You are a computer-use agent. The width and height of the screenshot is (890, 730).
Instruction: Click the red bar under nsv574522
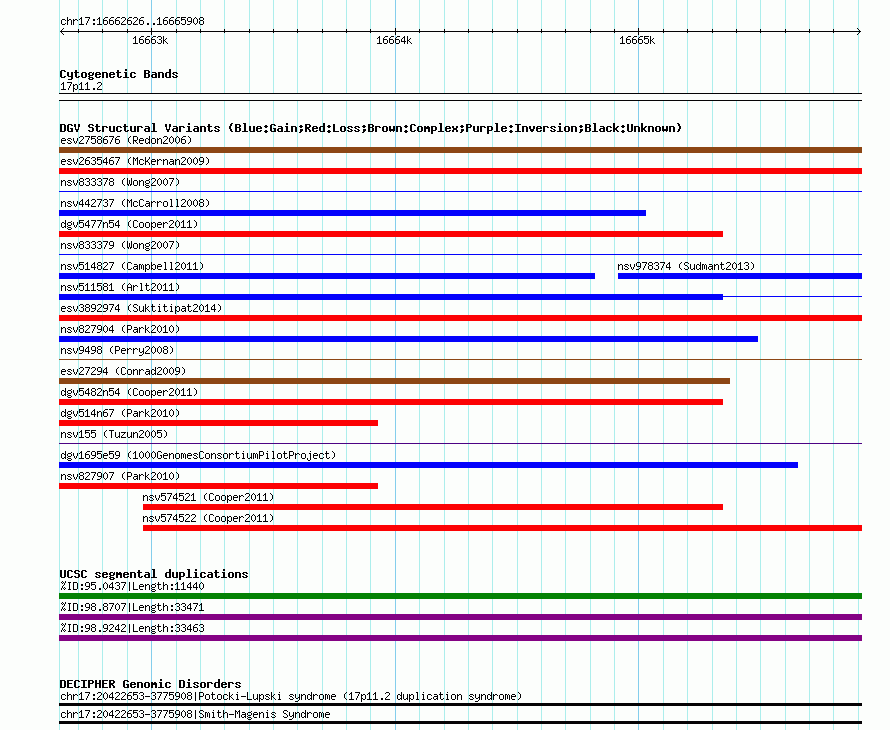tap(502, 528)
